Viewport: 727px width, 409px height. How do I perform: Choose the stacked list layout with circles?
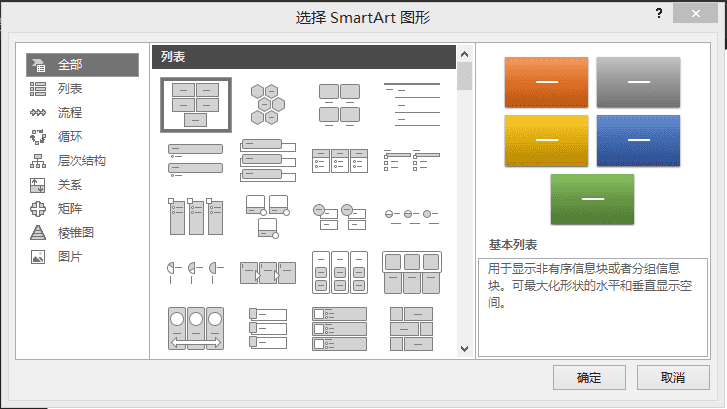point(340,217)
